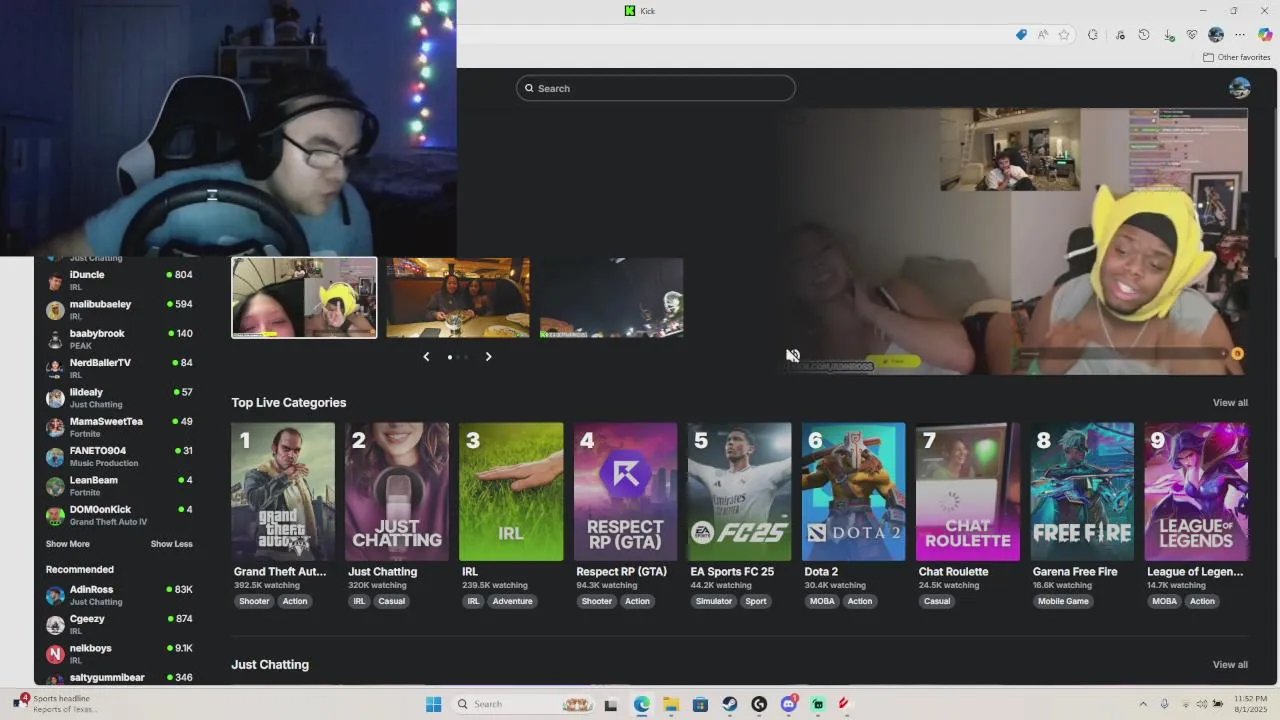Open Cgeezy recommended channel
Viewport: 1280px width, 720px height.
pyautogui.click(x=119, y=624)
